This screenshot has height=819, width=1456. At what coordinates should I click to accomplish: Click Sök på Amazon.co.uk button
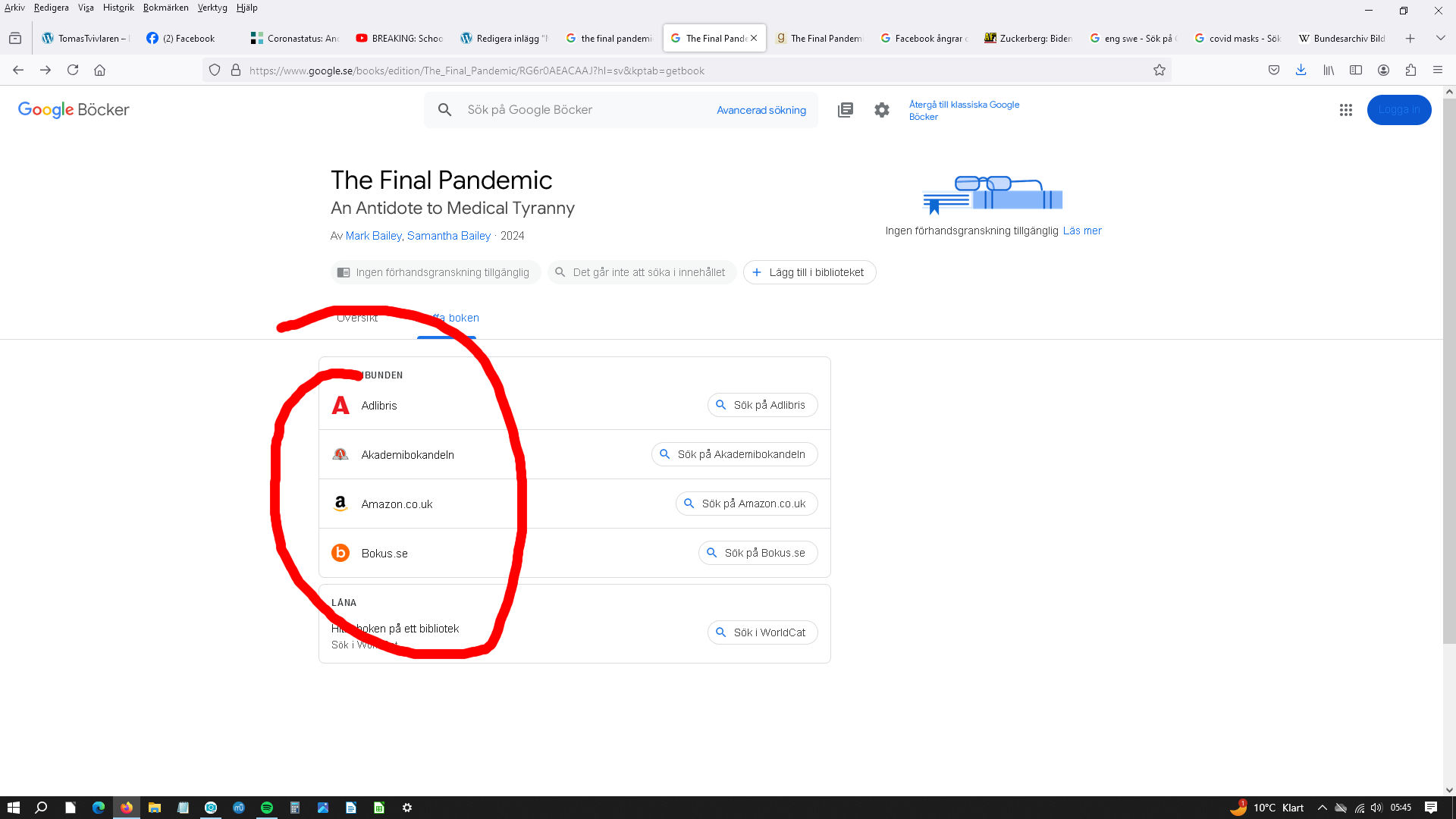(746, 504)
